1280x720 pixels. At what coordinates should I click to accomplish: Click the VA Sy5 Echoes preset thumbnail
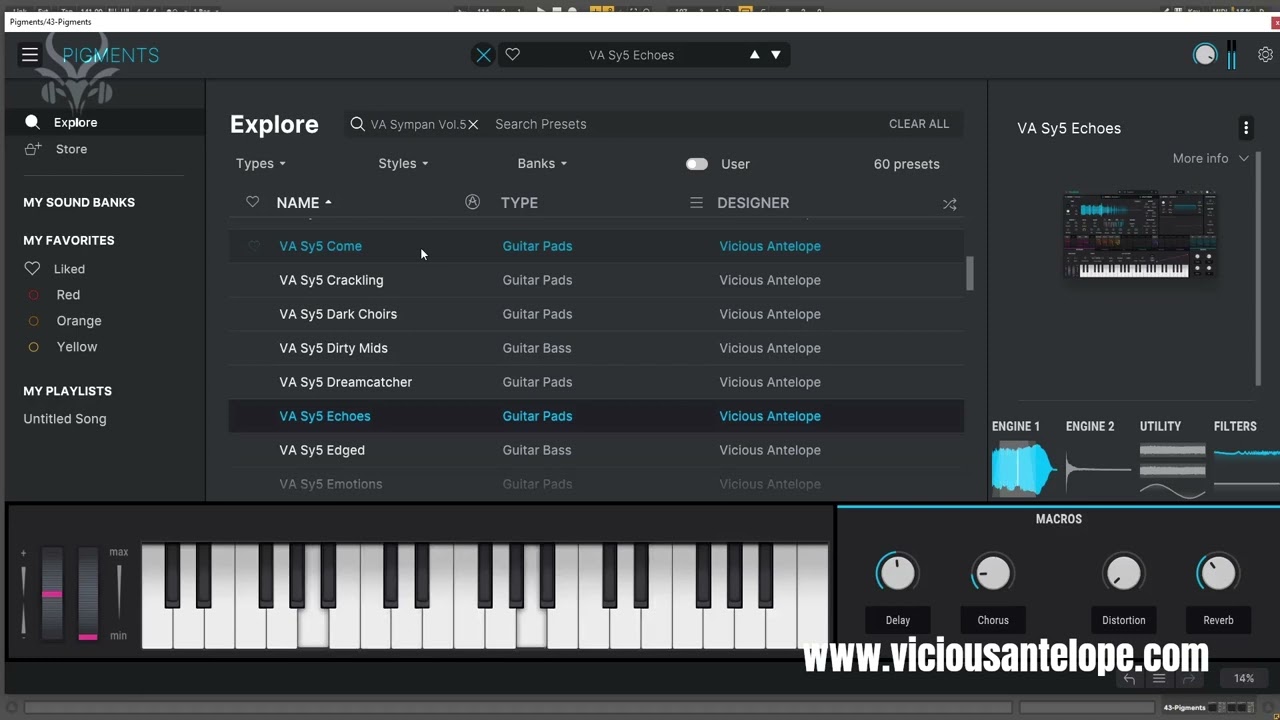(1139, 234)
